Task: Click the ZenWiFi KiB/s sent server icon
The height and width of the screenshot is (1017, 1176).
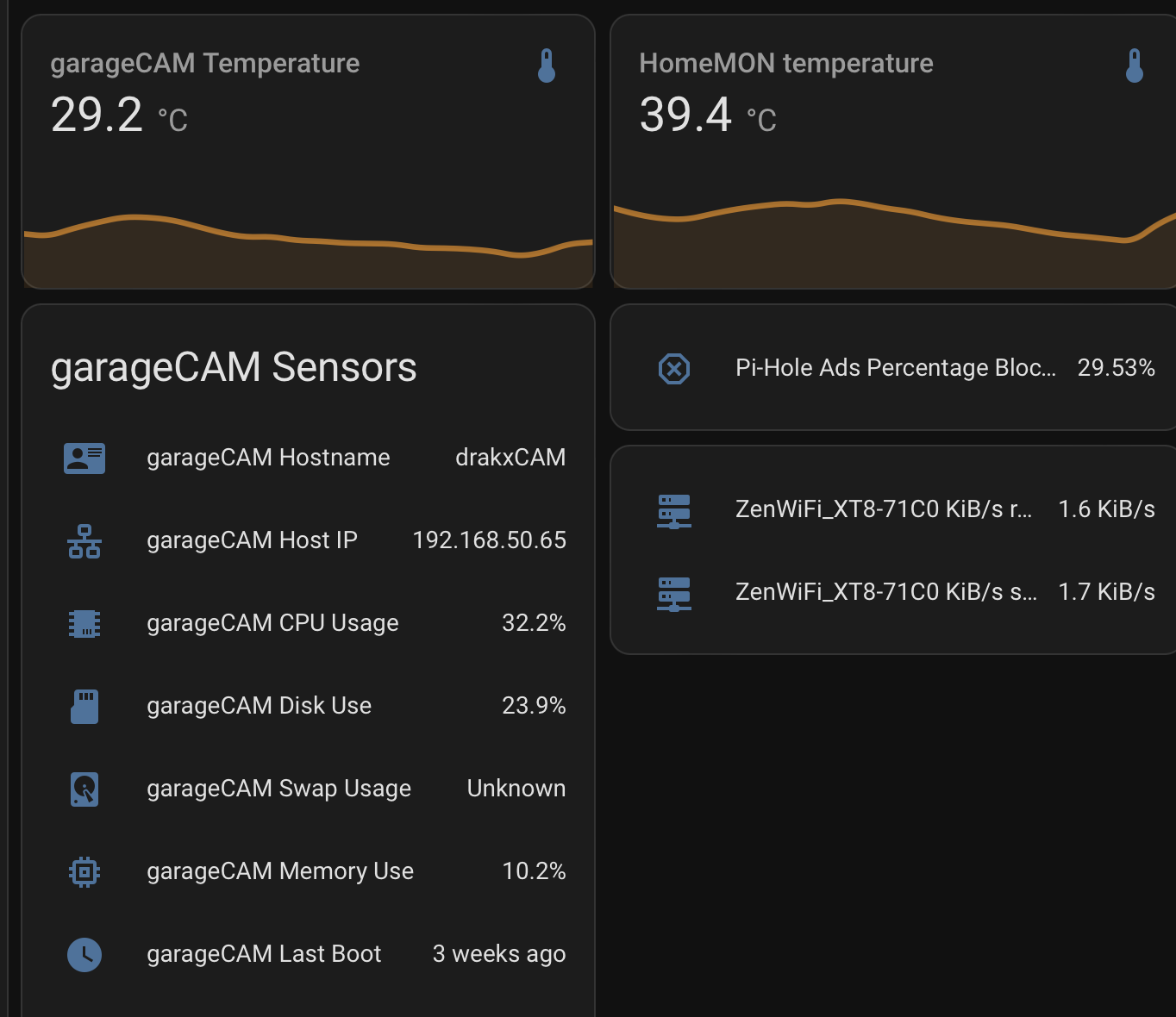Action: click(673, 593)
